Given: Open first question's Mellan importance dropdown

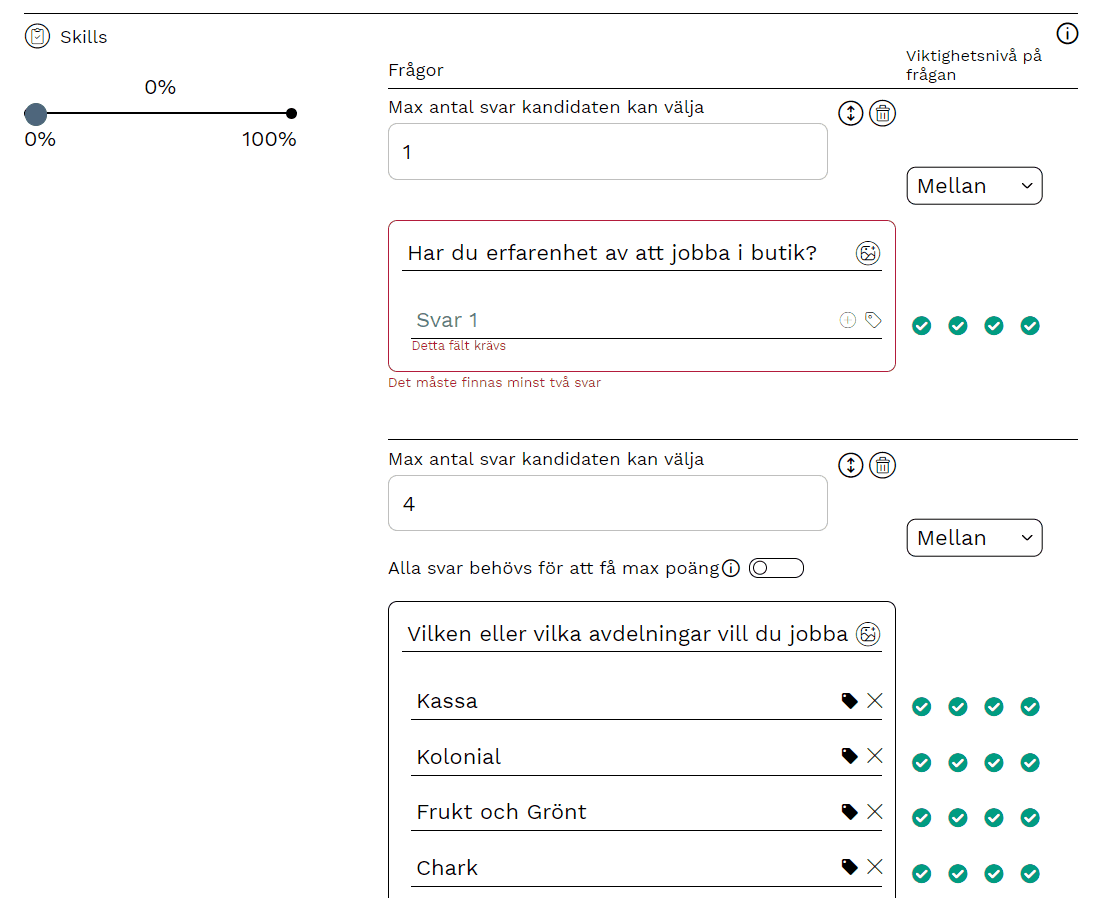Looking at the screenshot, I should pos(974,186).
